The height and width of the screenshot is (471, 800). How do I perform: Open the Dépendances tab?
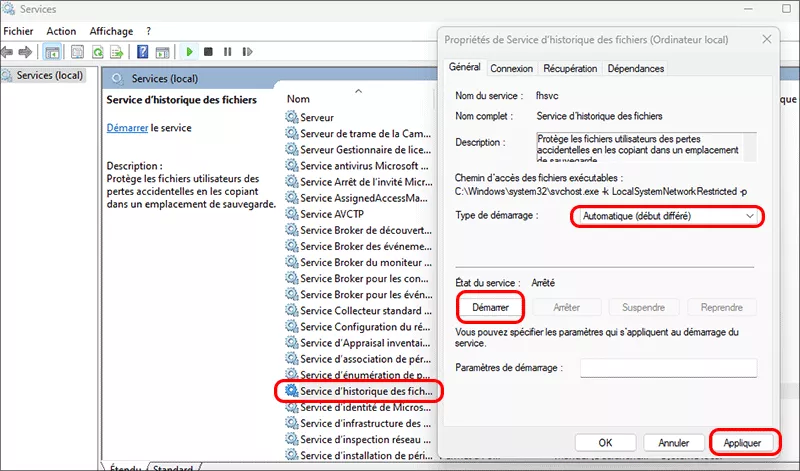pos(635,68)
